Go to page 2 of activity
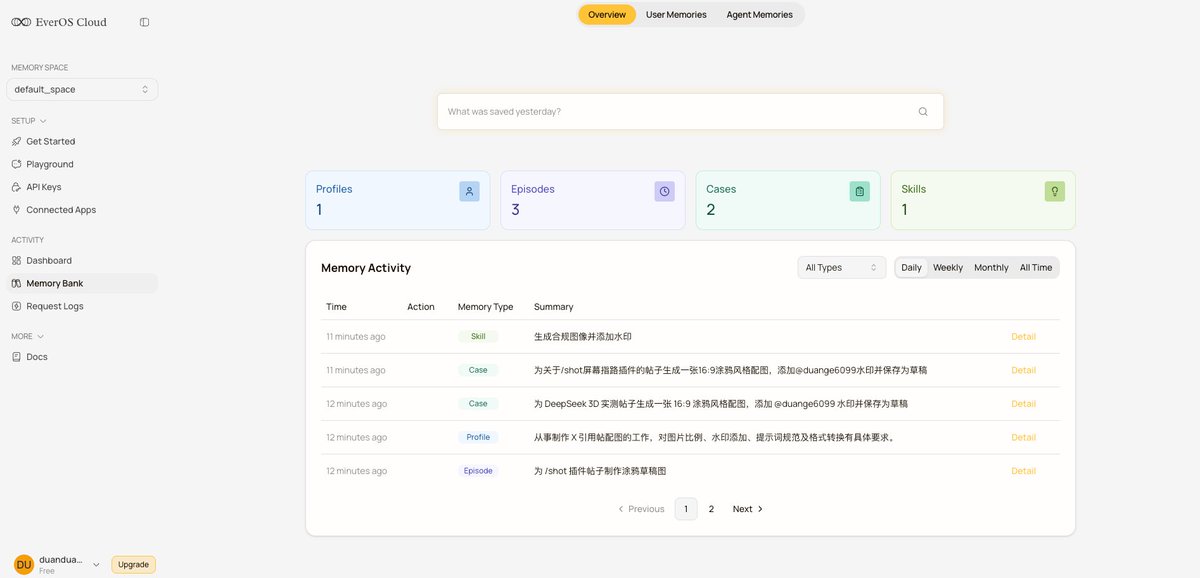This screenshot has width=1200, height=578. point(711,509)
